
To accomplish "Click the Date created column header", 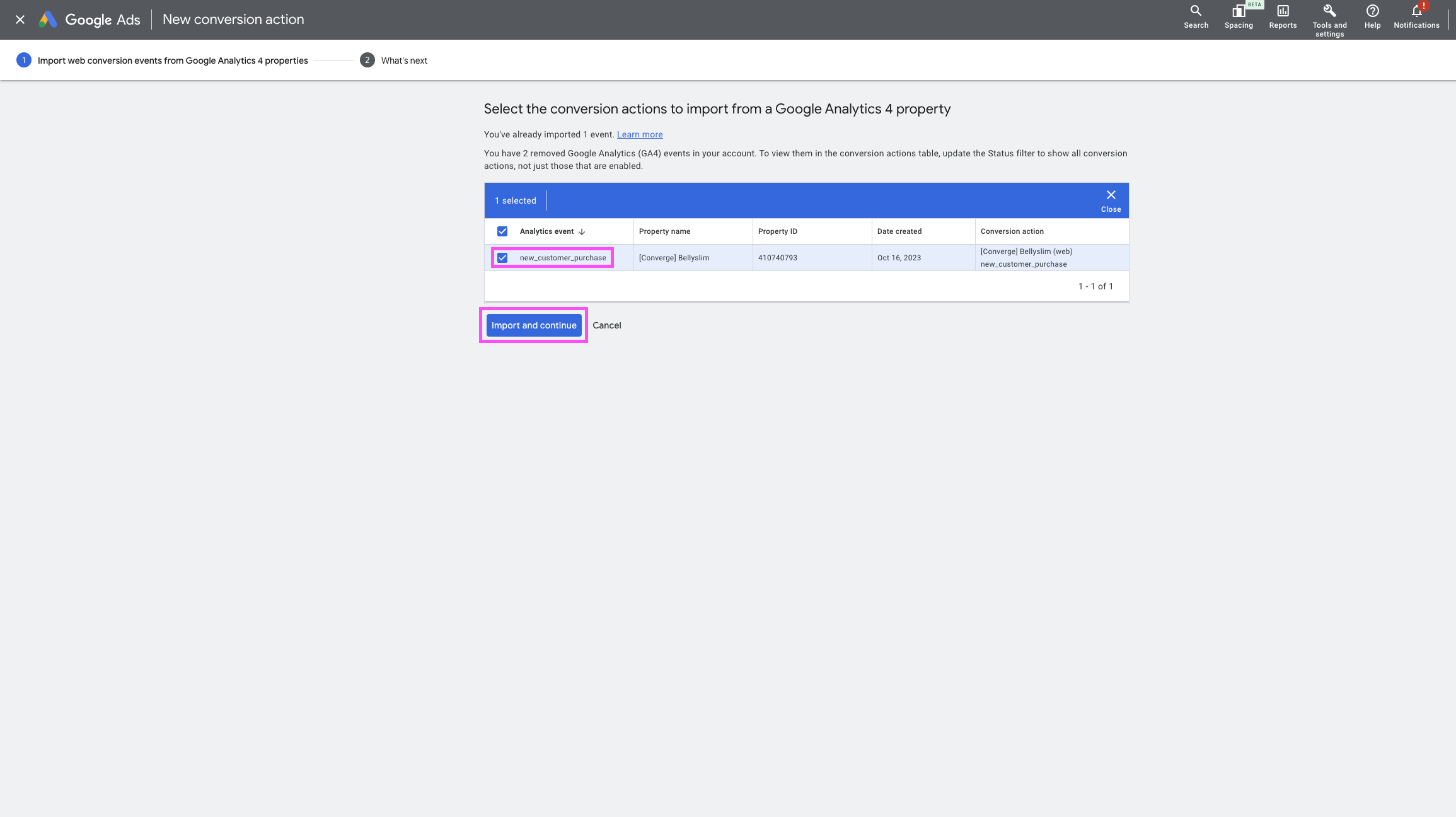I will [899, 231].
